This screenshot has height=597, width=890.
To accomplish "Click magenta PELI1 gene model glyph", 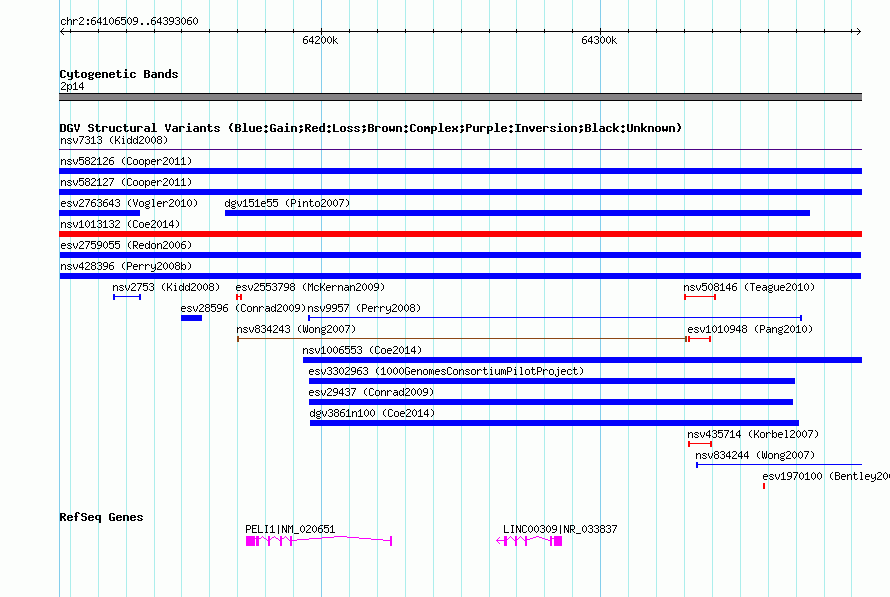I will pyautogui.click(x=319, y=541).
